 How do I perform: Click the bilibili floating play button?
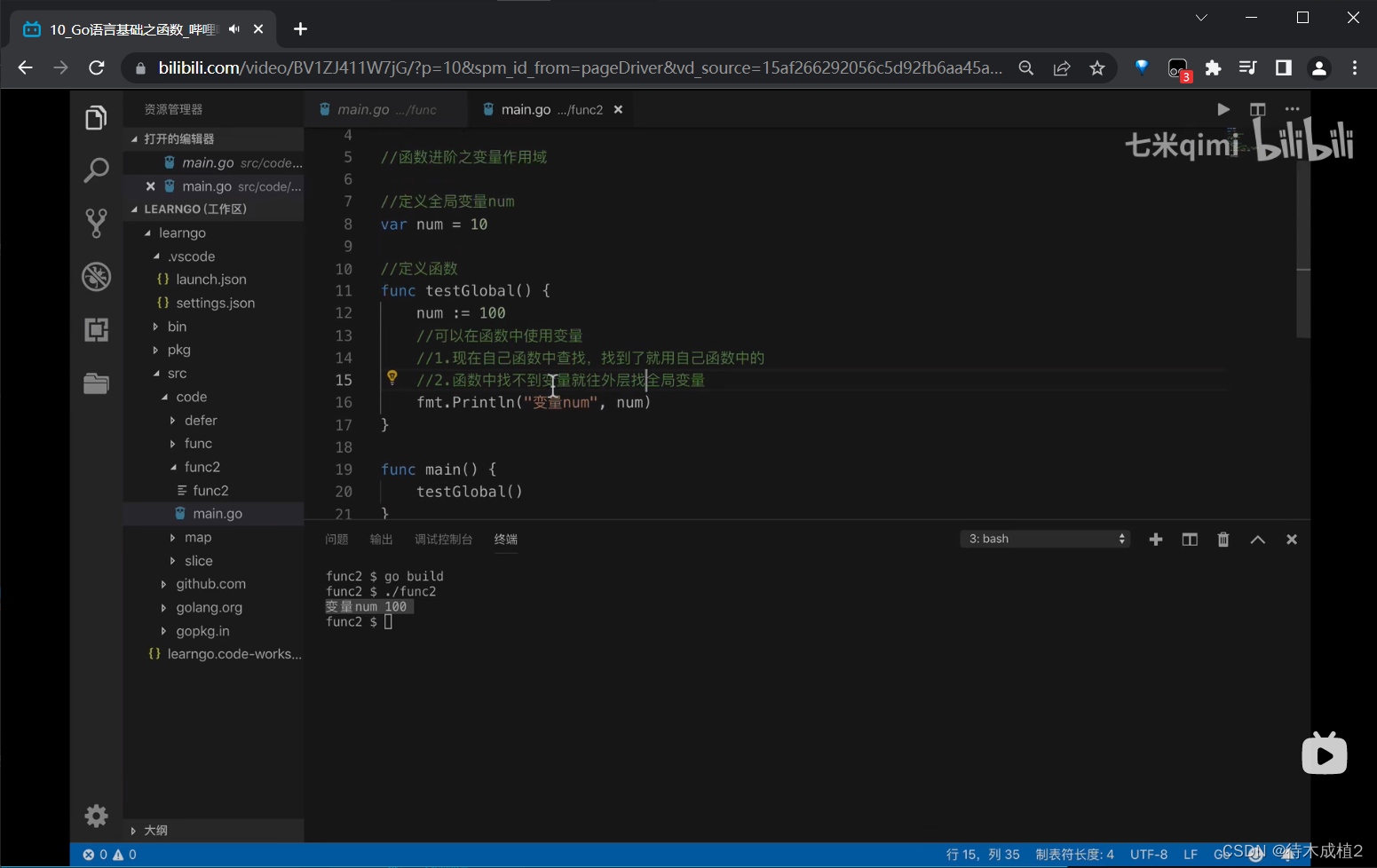coord(1325,754)
